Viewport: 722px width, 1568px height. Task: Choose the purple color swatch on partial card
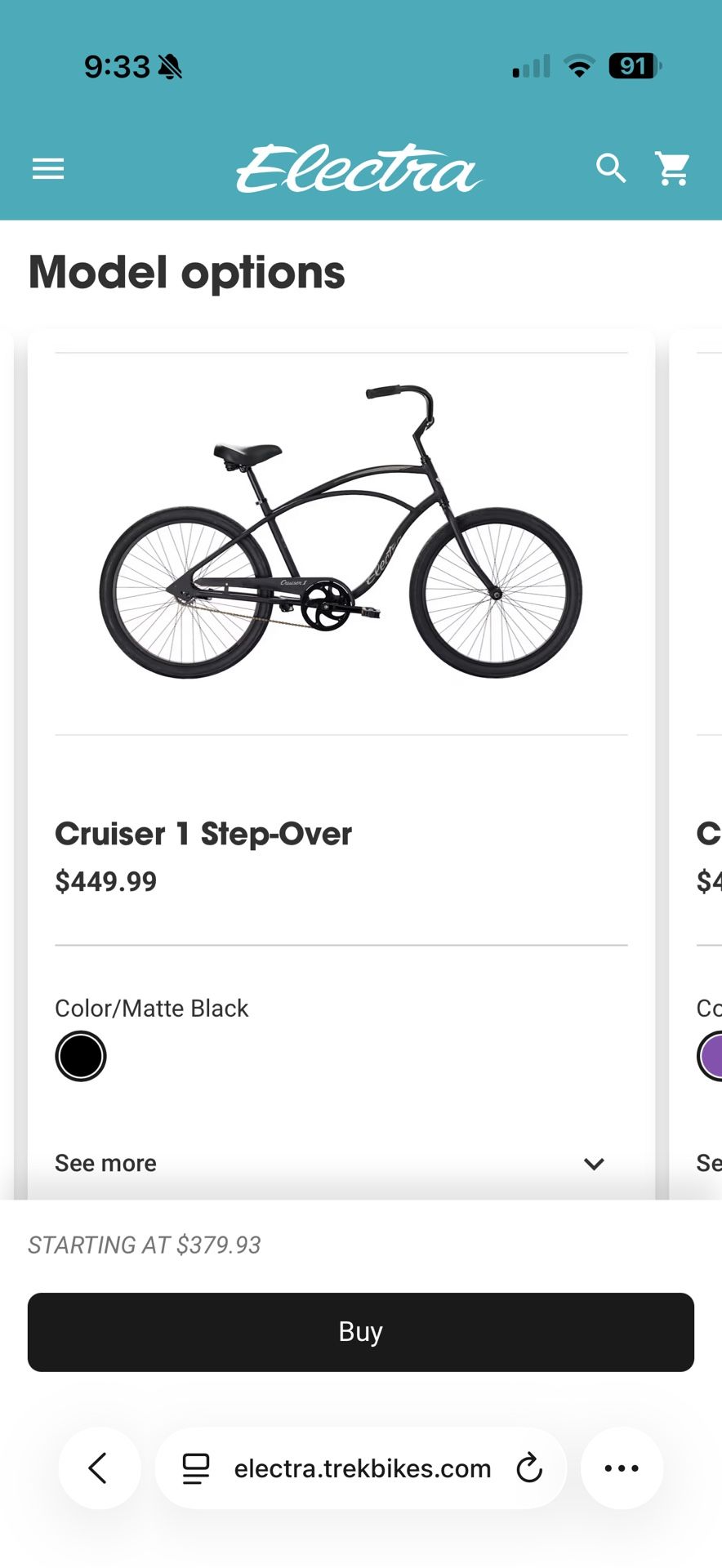tap(715, 1055)
